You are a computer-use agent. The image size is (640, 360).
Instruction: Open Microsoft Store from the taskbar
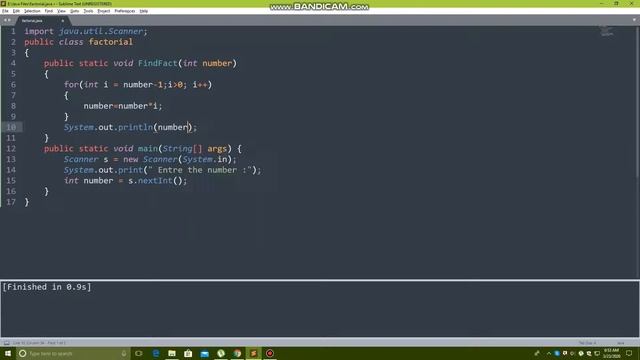(188, 353)
